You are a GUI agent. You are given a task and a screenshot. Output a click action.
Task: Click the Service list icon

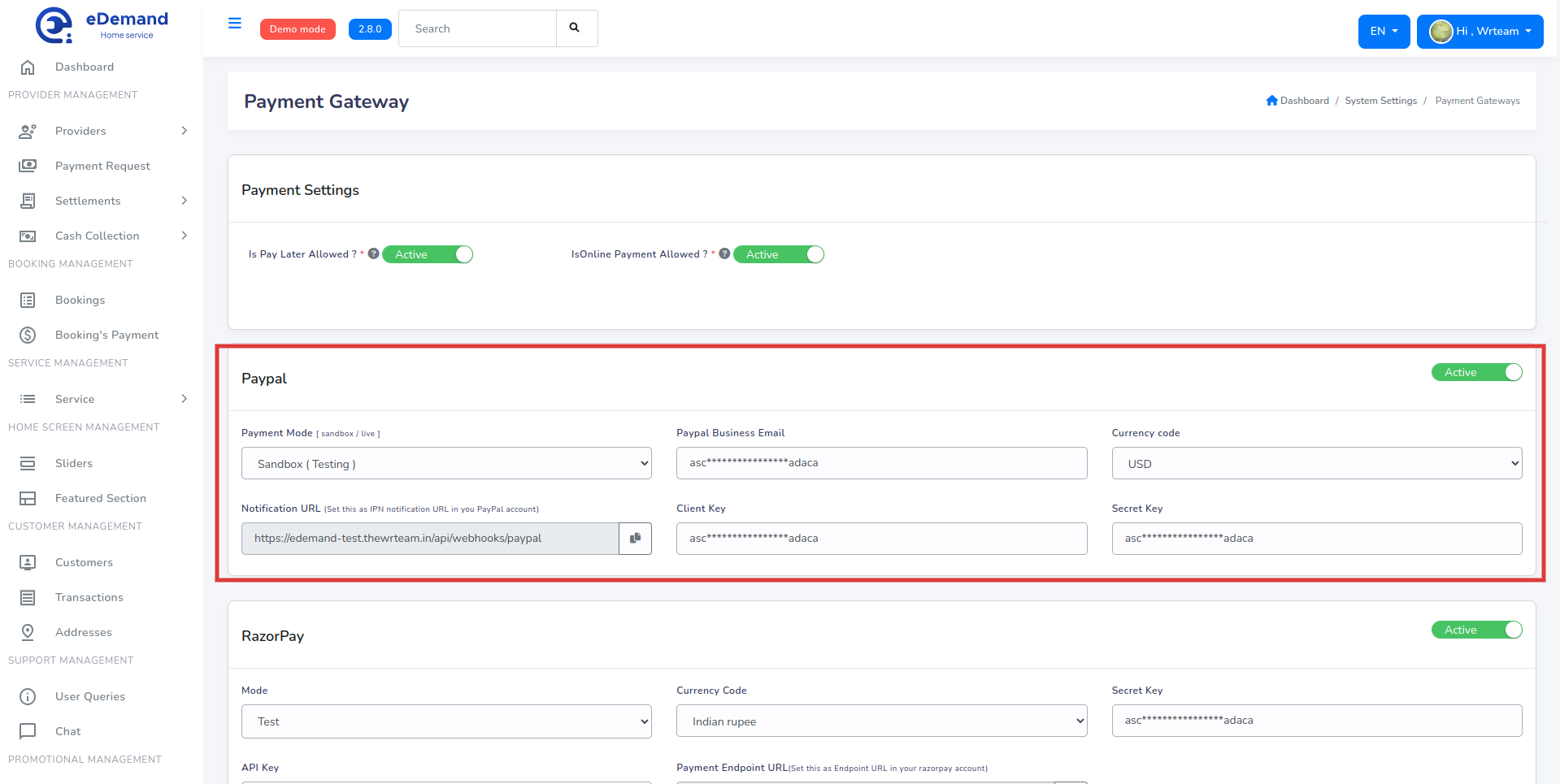coord(28,399)
